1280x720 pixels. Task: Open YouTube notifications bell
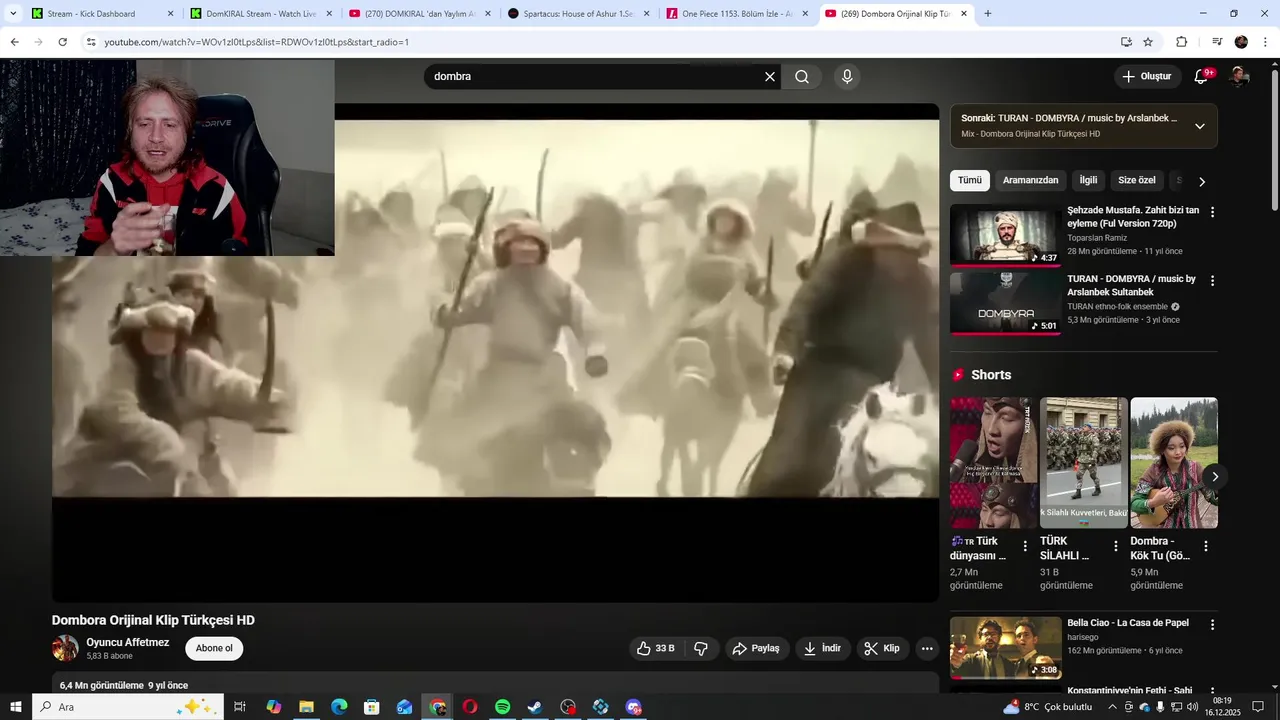pyautogui.click(x=1202, y=76)
